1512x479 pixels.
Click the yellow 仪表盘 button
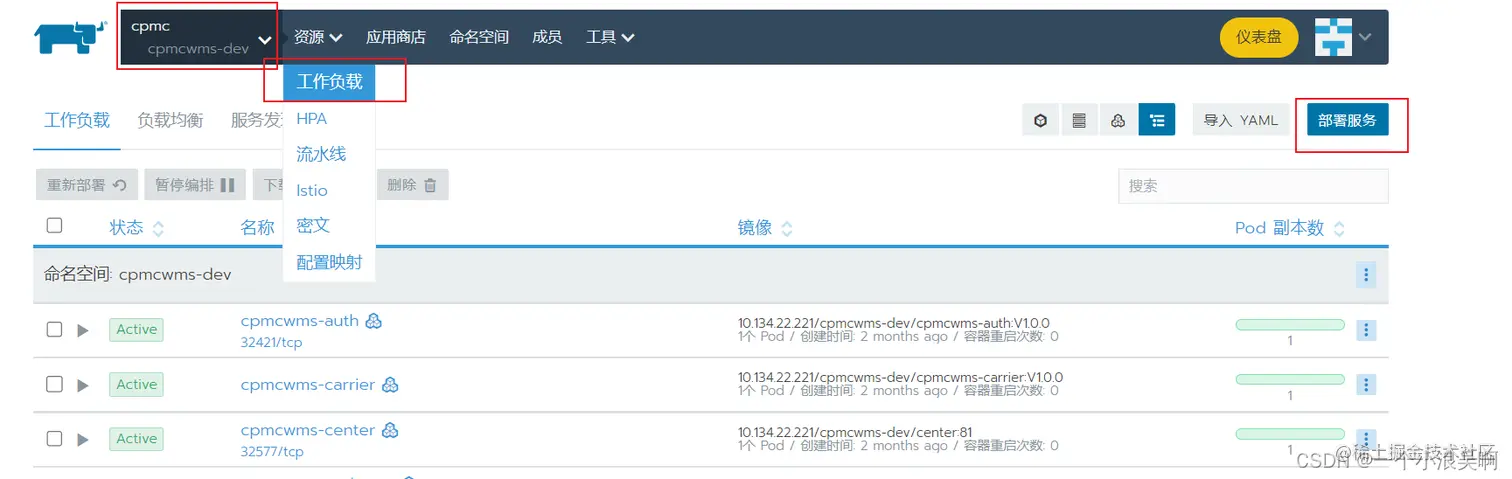(x=1259, y=37)
